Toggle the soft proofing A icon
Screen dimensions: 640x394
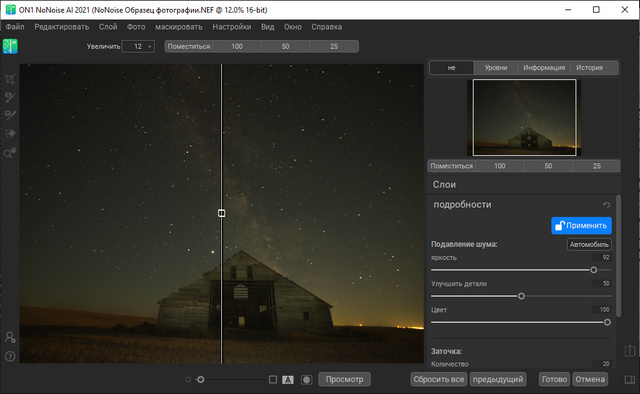coord(288,380)
